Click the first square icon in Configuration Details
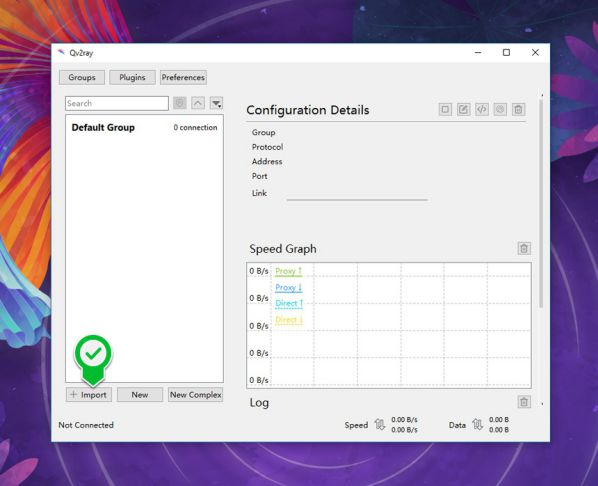This screenshot has width=598, height=486. click(x=445, y=110)
